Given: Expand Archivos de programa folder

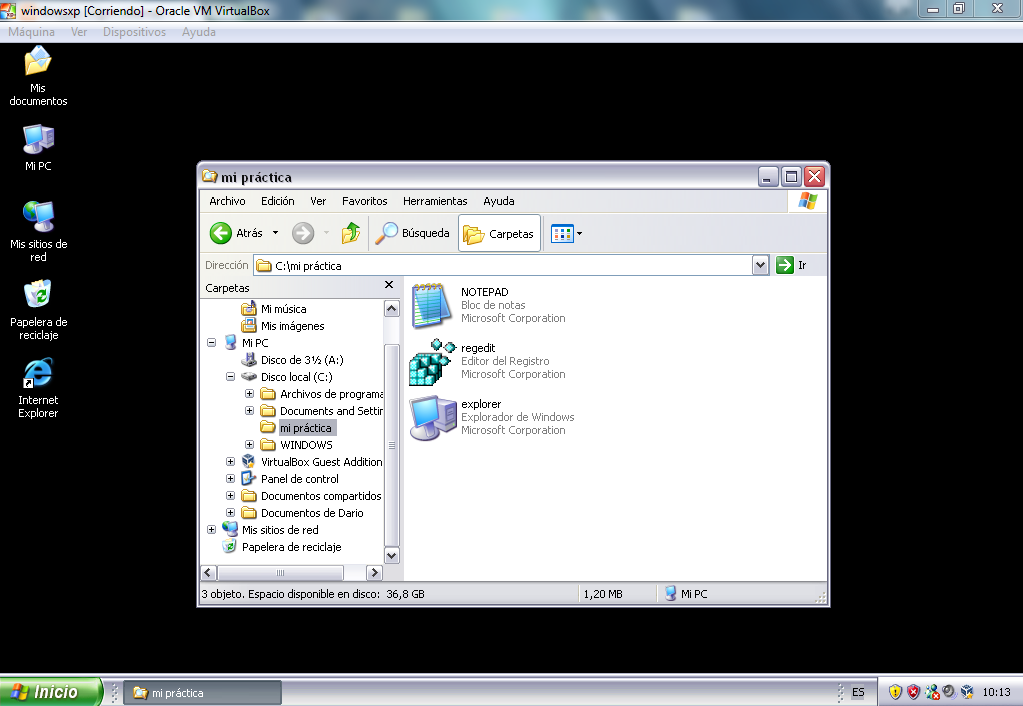Looking at the screenshot, I should coord(249,393).
